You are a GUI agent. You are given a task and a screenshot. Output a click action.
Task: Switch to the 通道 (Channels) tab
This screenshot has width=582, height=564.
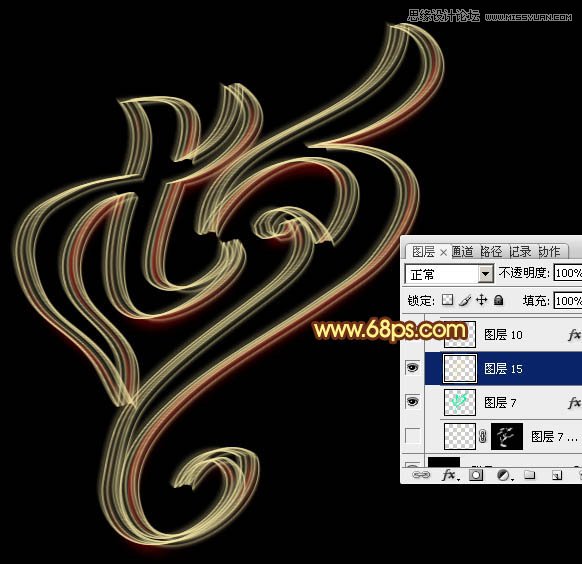(462, 252)
